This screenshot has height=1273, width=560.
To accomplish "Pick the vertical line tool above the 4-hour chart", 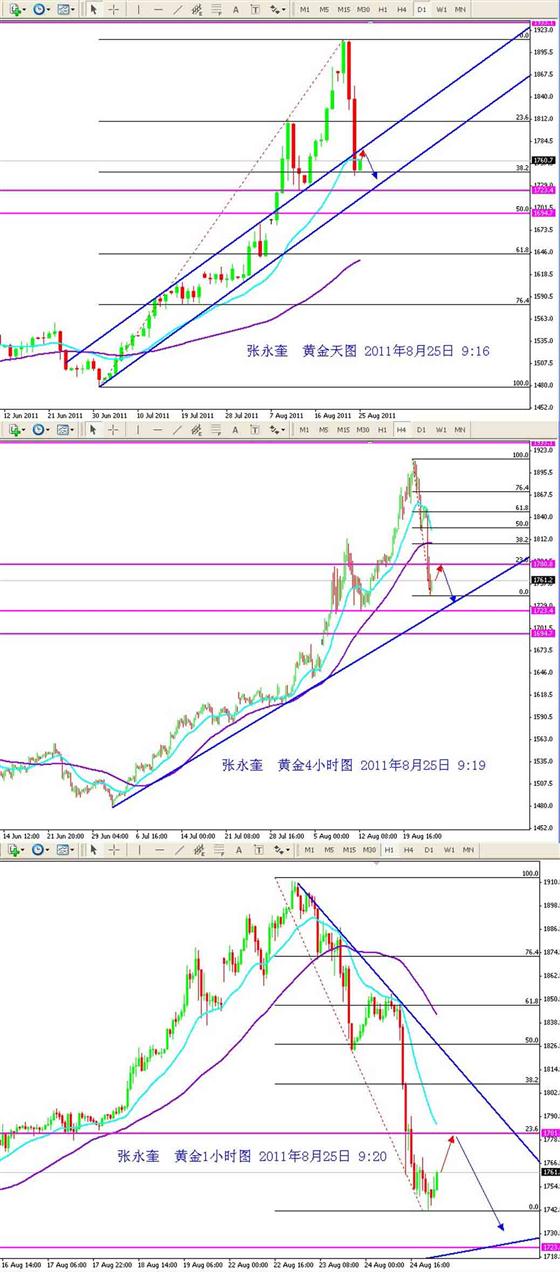I will (x=140, y=429).
